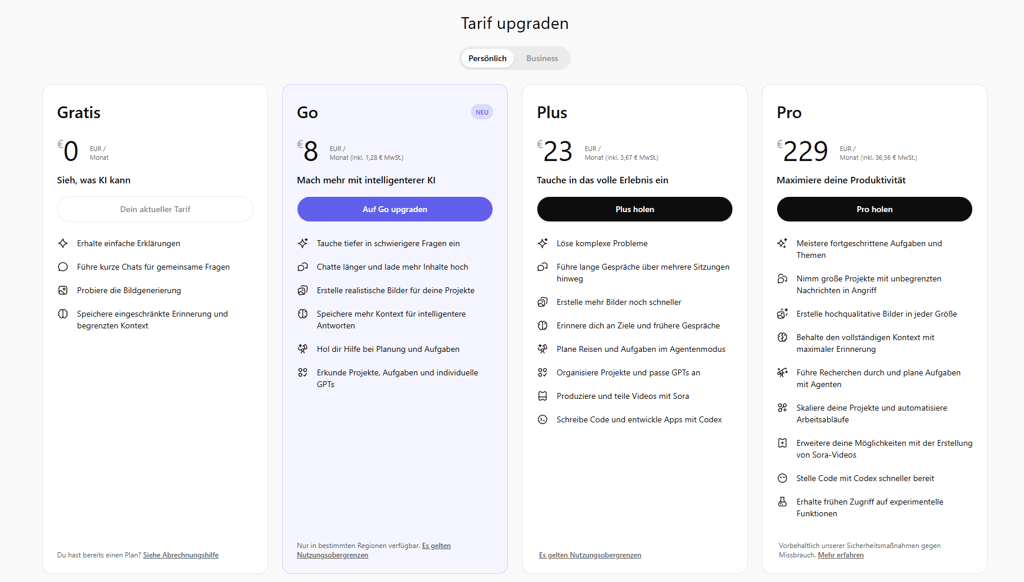This screenshot has width=1024, height=582.
Task: Click the agent icon beside 'Plane Reisen im Agentenmodus'
Action: (544, 349)
